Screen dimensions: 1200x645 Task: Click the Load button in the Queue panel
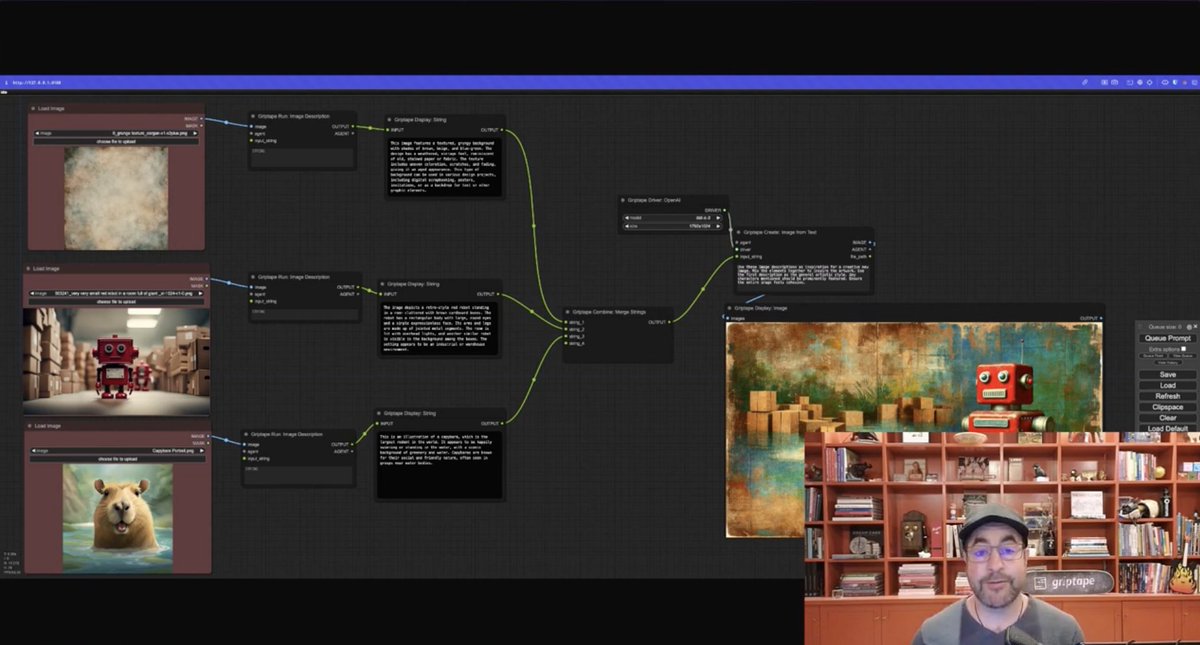[1167, 385]
